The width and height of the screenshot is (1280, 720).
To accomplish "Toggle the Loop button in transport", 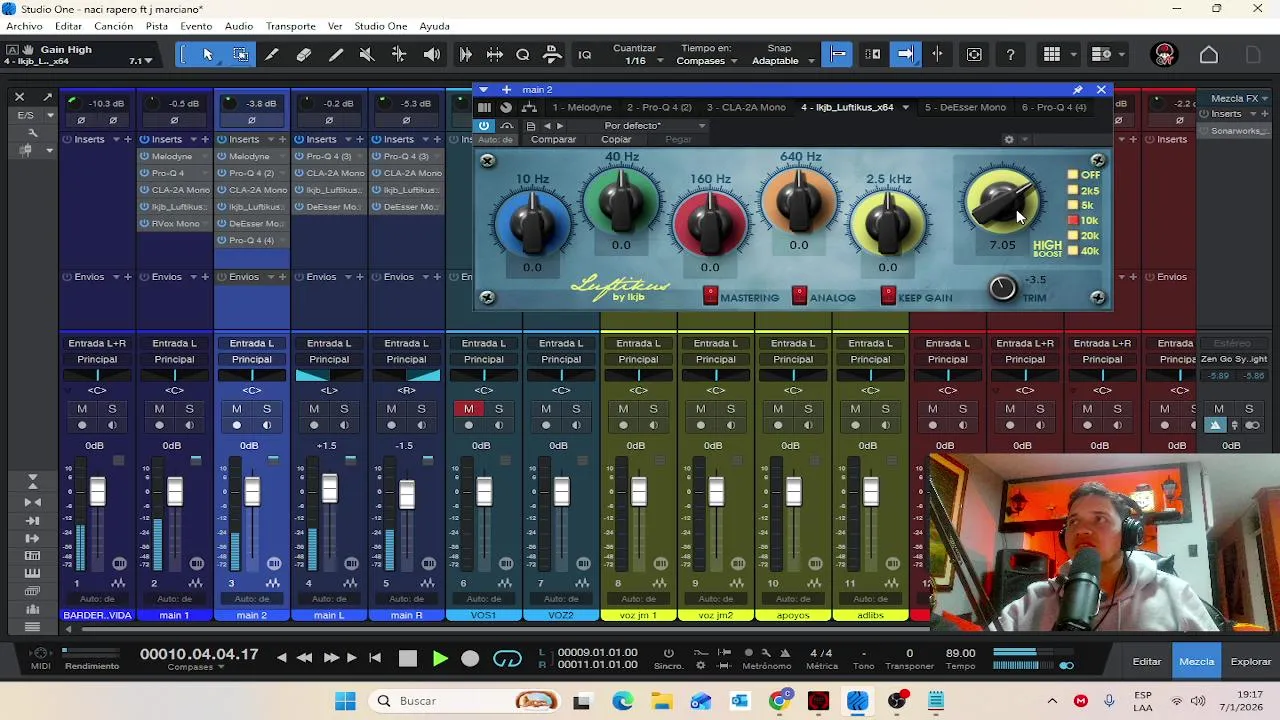I will click(507, 658).
